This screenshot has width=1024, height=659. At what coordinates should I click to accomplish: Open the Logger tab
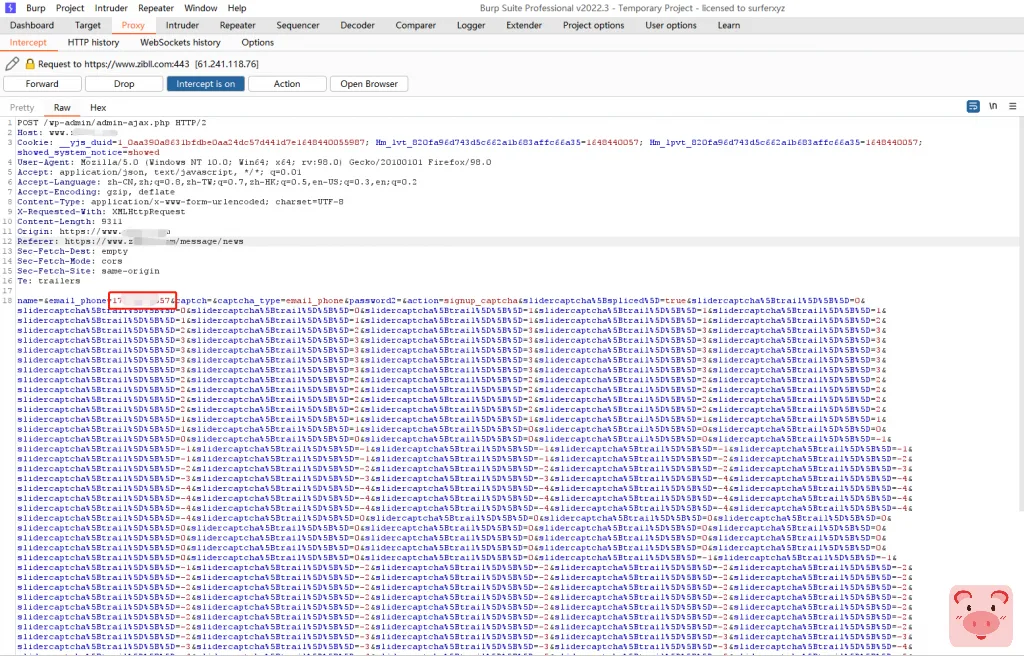click(471, 25)
